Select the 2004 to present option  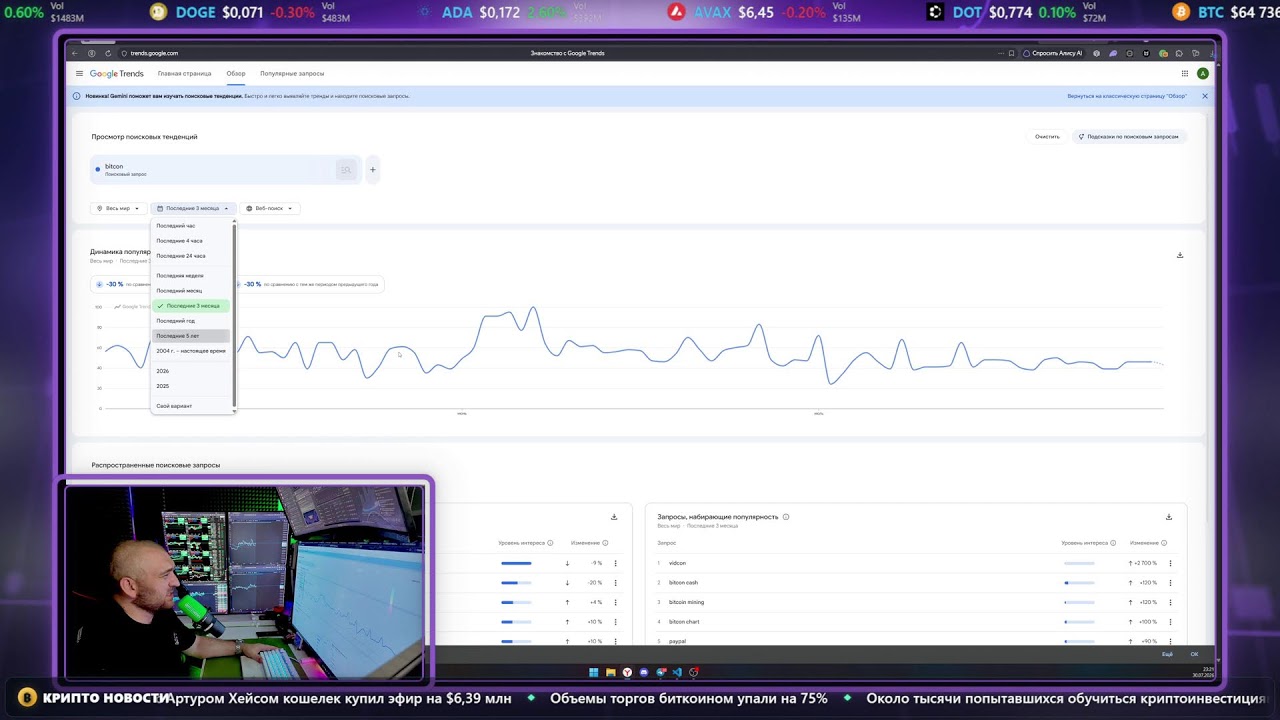point(191,351)
